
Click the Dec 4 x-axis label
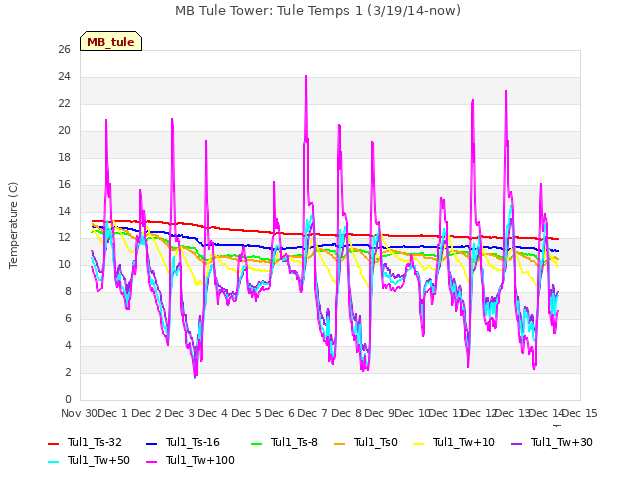[x=213, y=413]
